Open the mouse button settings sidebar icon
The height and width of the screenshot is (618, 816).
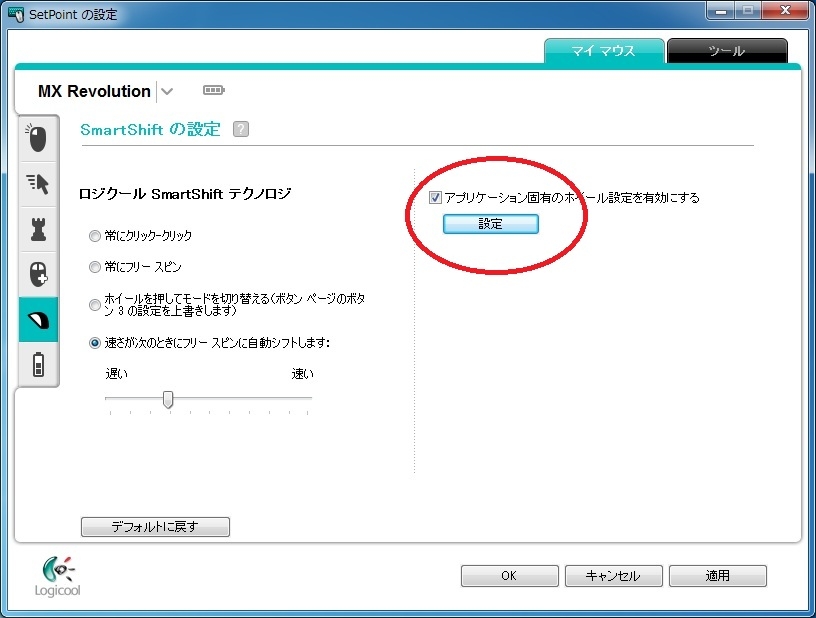pos(37,138)
